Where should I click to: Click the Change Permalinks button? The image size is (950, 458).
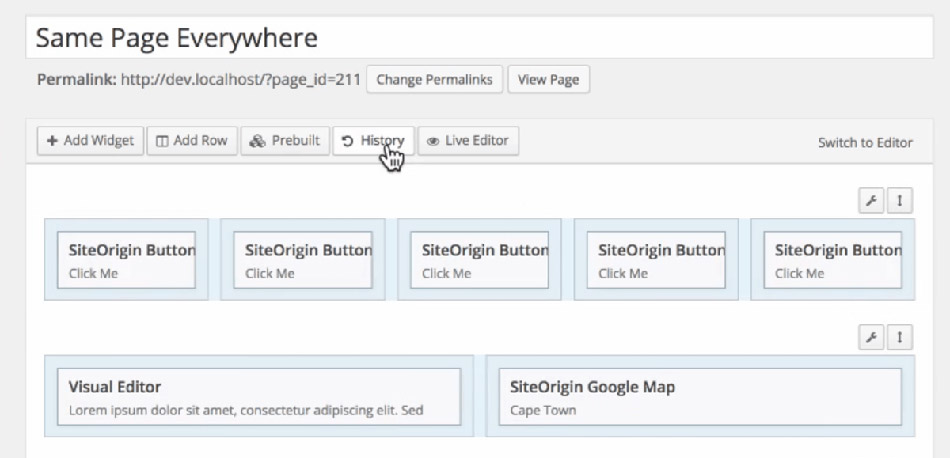434,80
